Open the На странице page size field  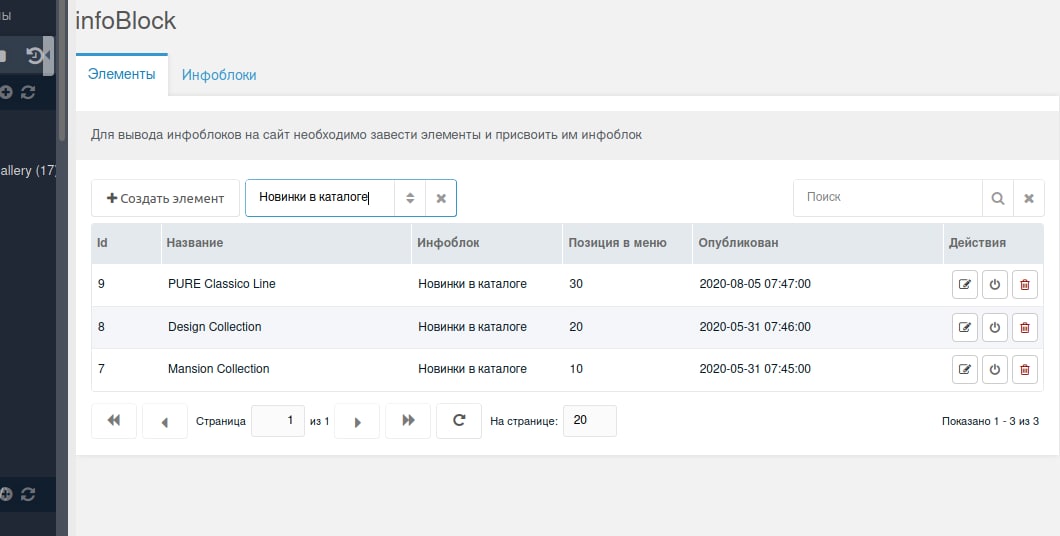click(589, 420)
